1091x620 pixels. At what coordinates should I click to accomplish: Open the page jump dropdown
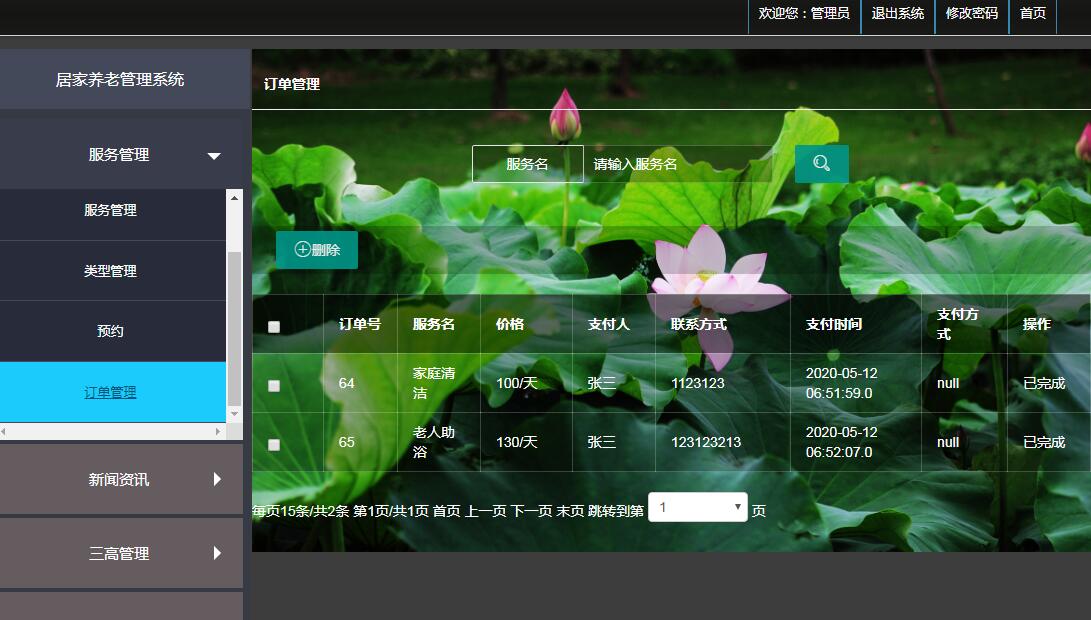[698, 507]
